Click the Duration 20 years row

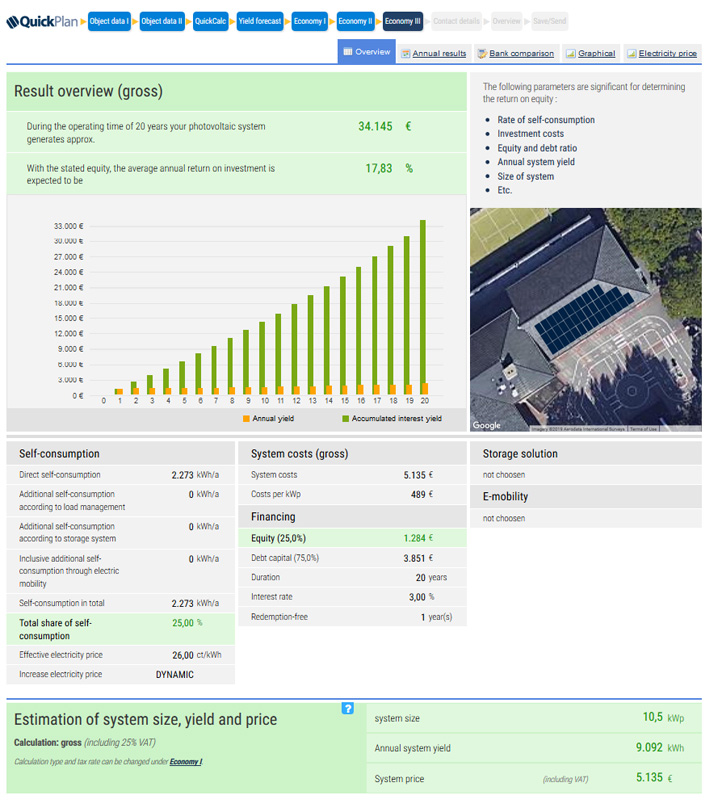pyautogui.click(x=352, y=578)
